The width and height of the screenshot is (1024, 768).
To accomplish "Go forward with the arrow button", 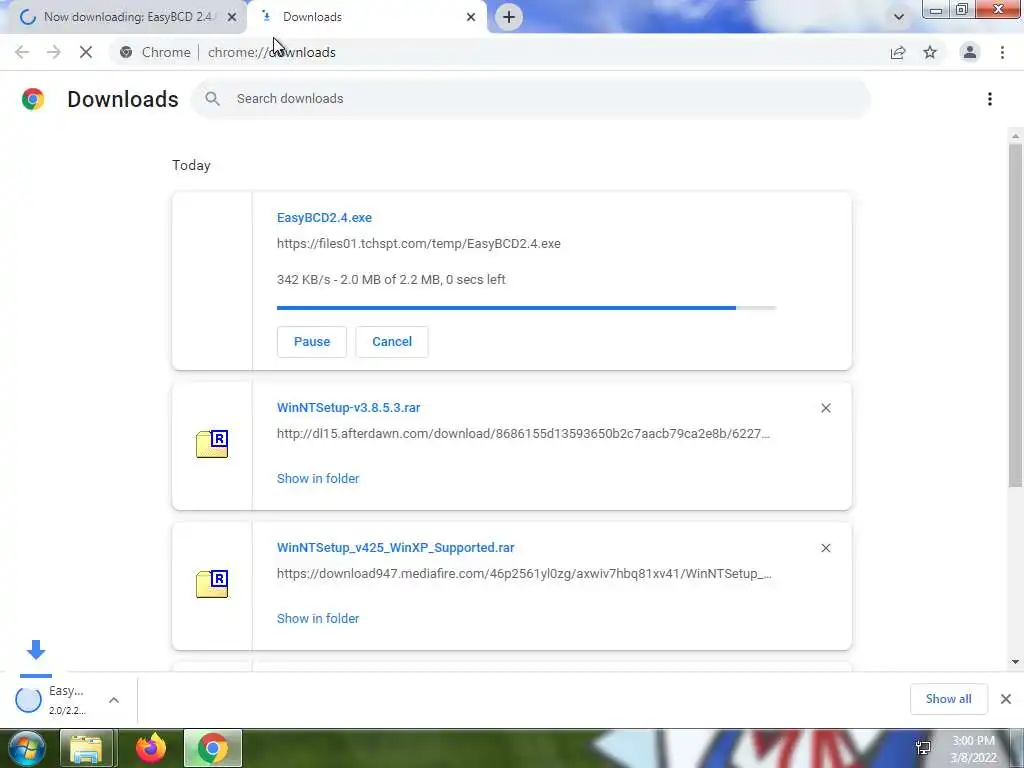I will tap(54, 52).
